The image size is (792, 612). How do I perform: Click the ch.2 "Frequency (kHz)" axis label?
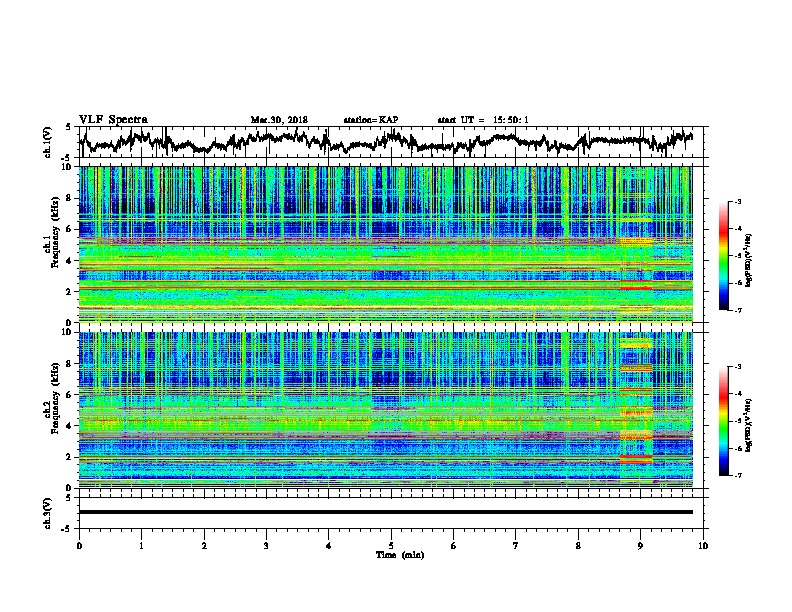[x=55, y=398]
